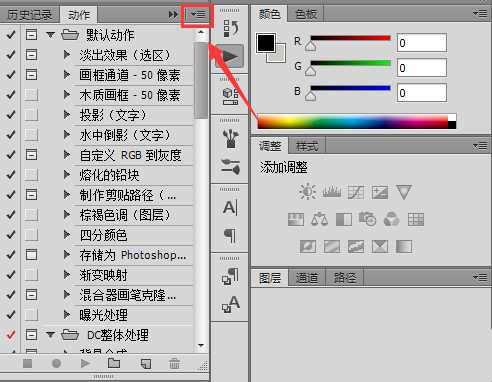Open the Brush settings panel icon
The image size is (492, 382).
pyautogui.click(x=230, y=167)
